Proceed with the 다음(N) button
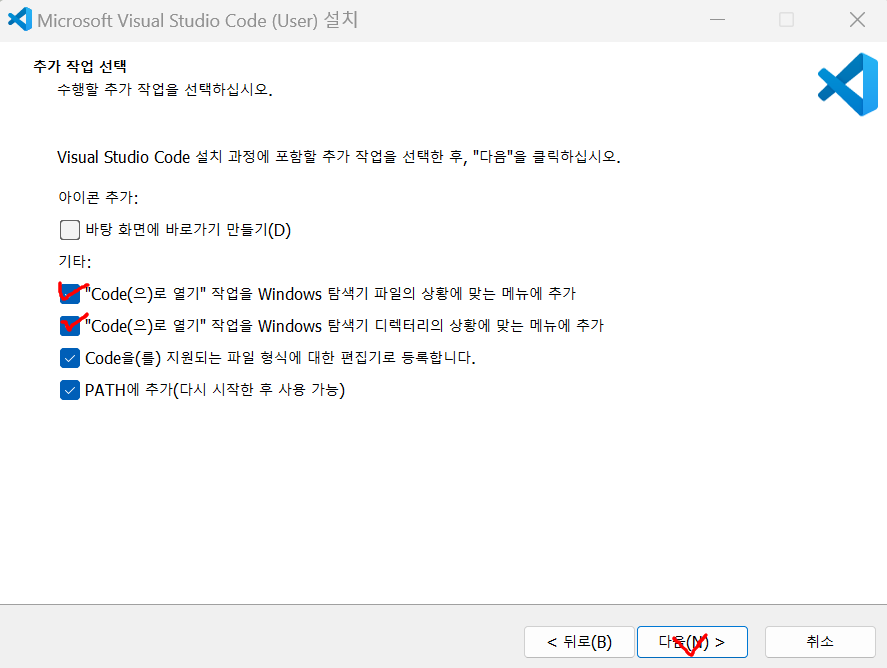 click(x=692, y=642)
